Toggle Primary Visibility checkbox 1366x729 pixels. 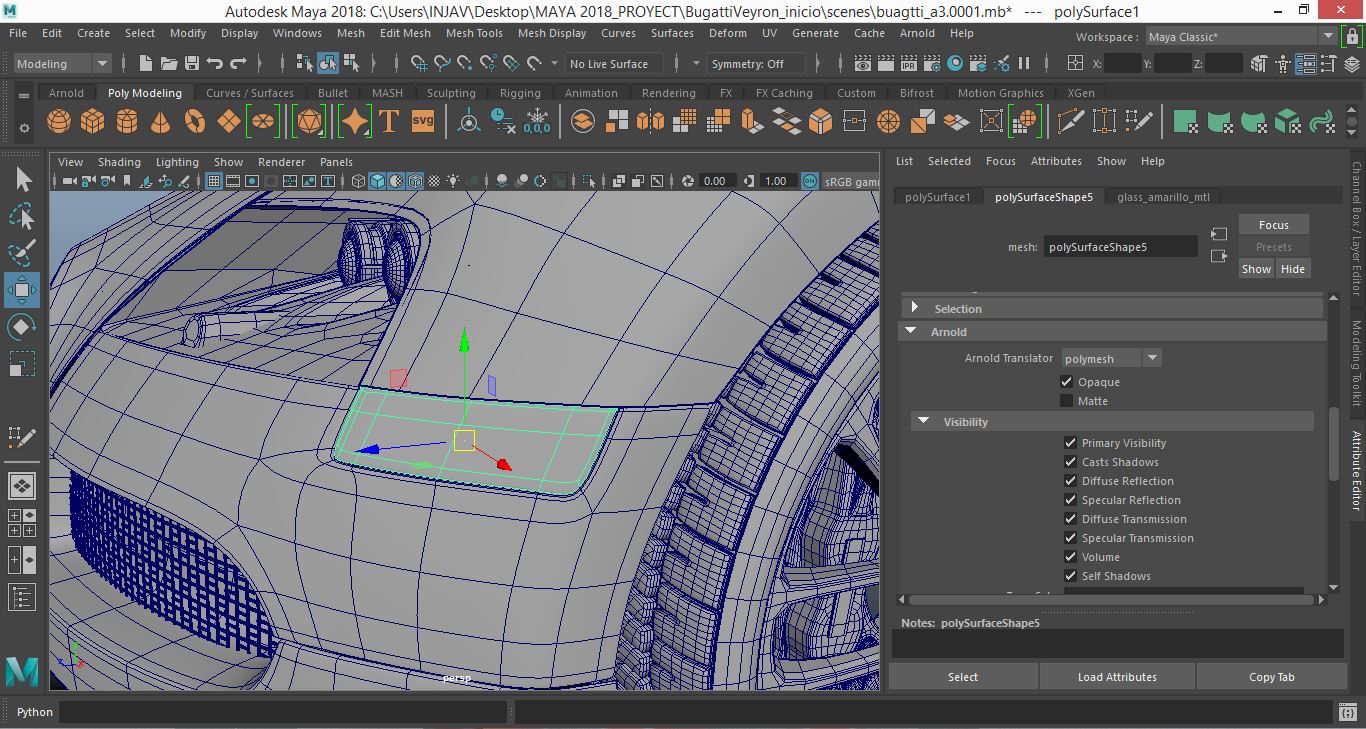pyautogui.click(x=1071, y=443)
